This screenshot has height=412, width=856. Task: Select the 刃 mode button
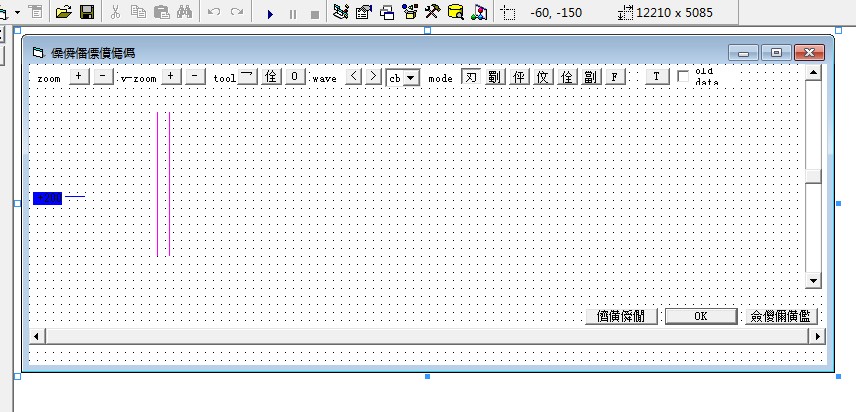coord(471,77)
